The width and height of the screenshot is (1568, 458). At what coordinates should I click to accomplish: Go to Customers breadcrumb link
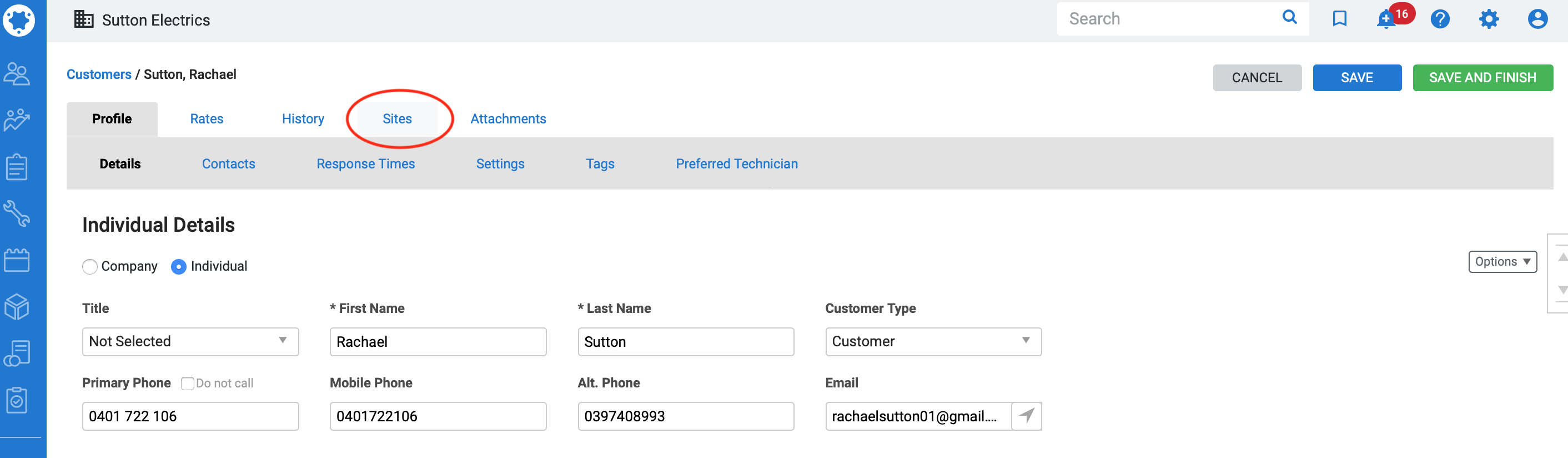[99, 74]
